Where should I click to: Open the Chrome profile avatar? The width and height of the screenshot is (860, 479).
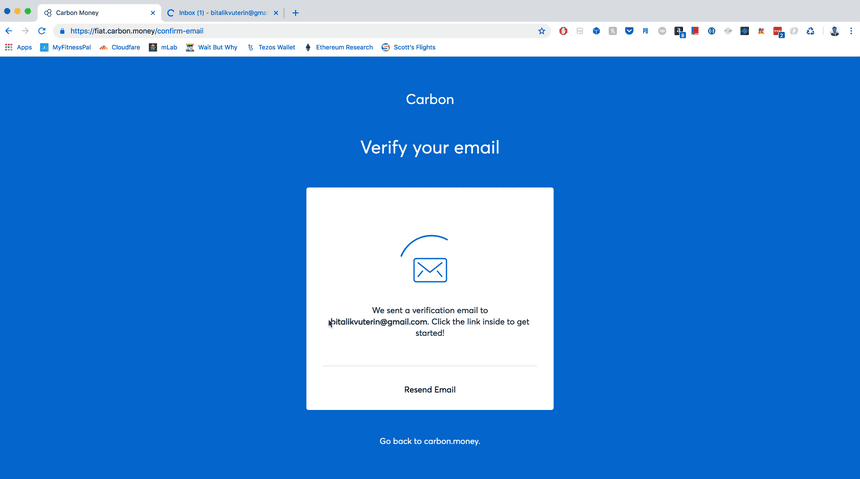point(834,31)
